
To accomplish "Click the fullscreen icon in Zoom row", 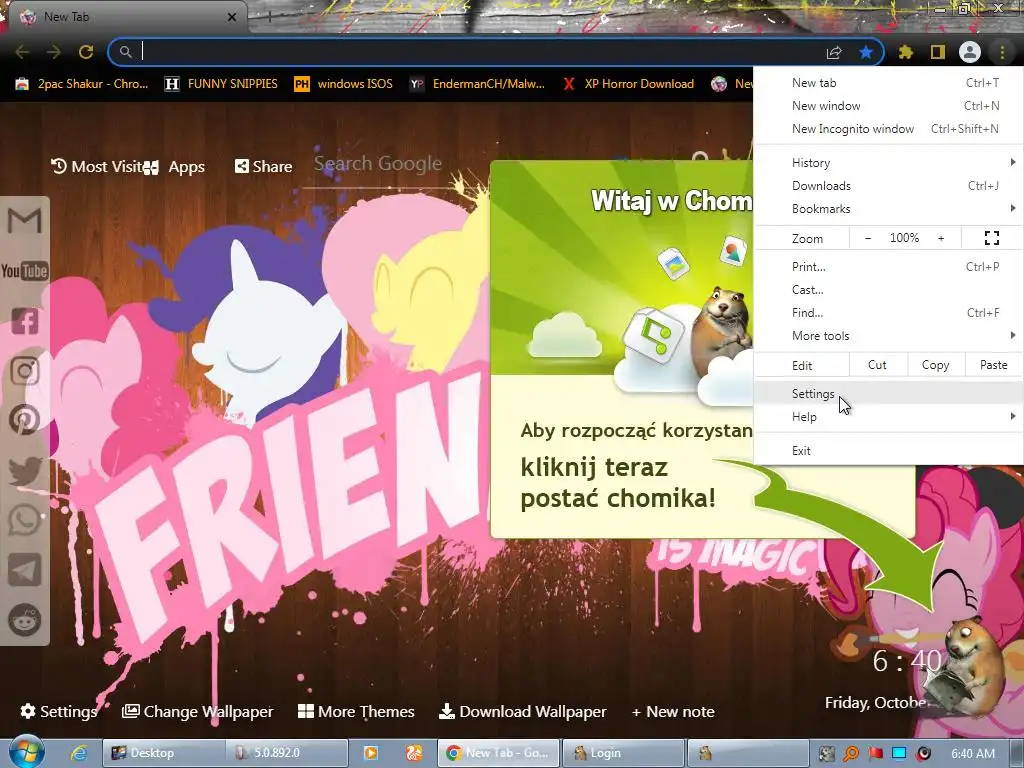I will [991, 238].
